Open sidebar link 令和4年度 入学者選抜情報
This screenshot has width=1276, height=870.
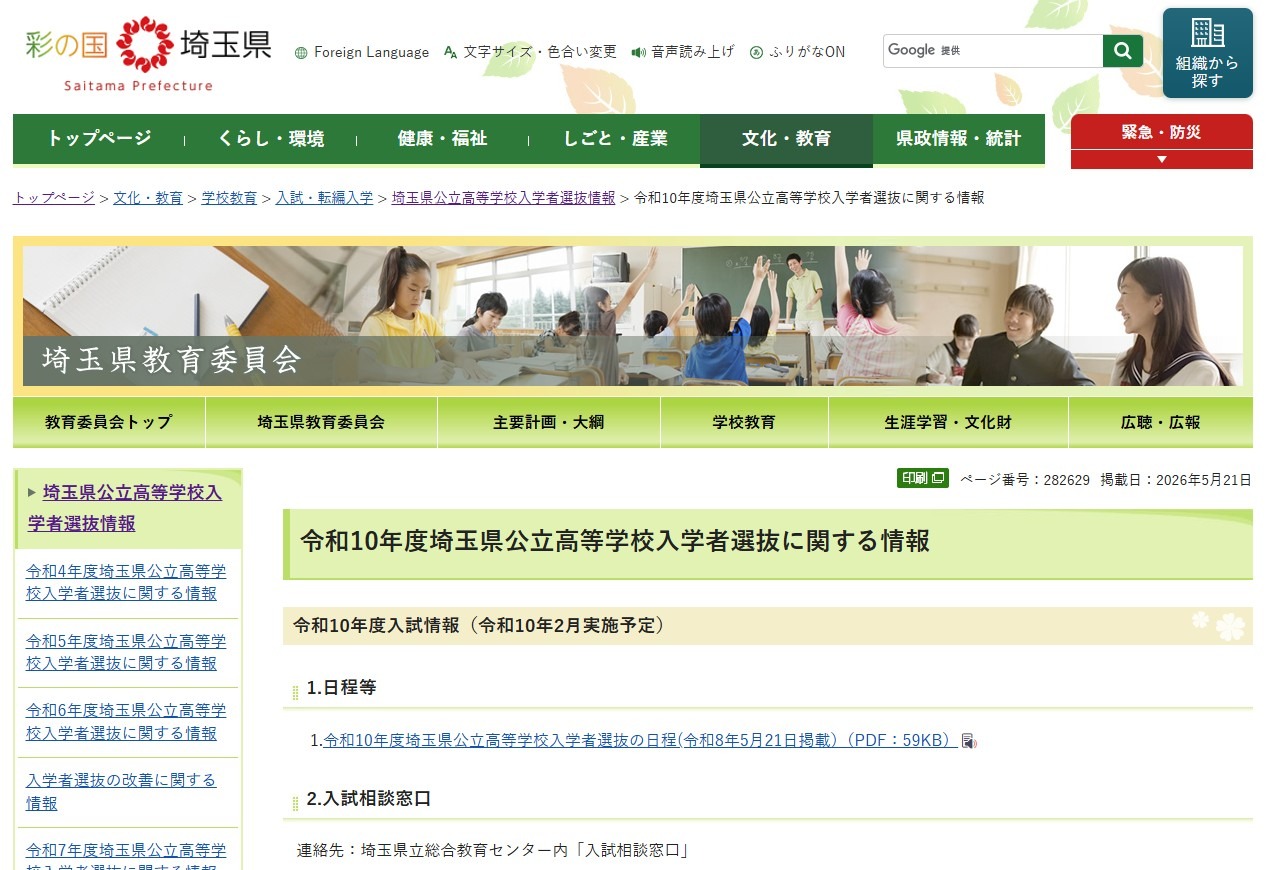[126, 582]
